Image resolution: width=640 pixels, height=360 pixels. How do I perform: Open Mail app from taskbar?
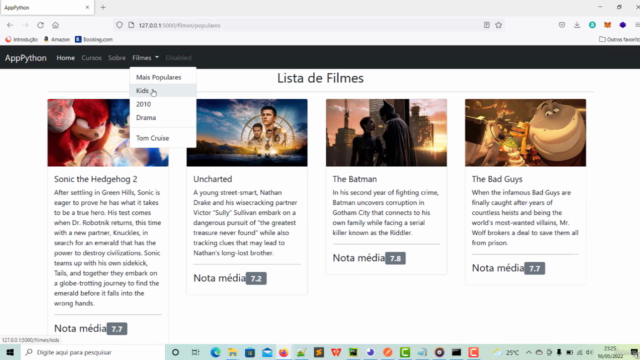click(267, 352)
